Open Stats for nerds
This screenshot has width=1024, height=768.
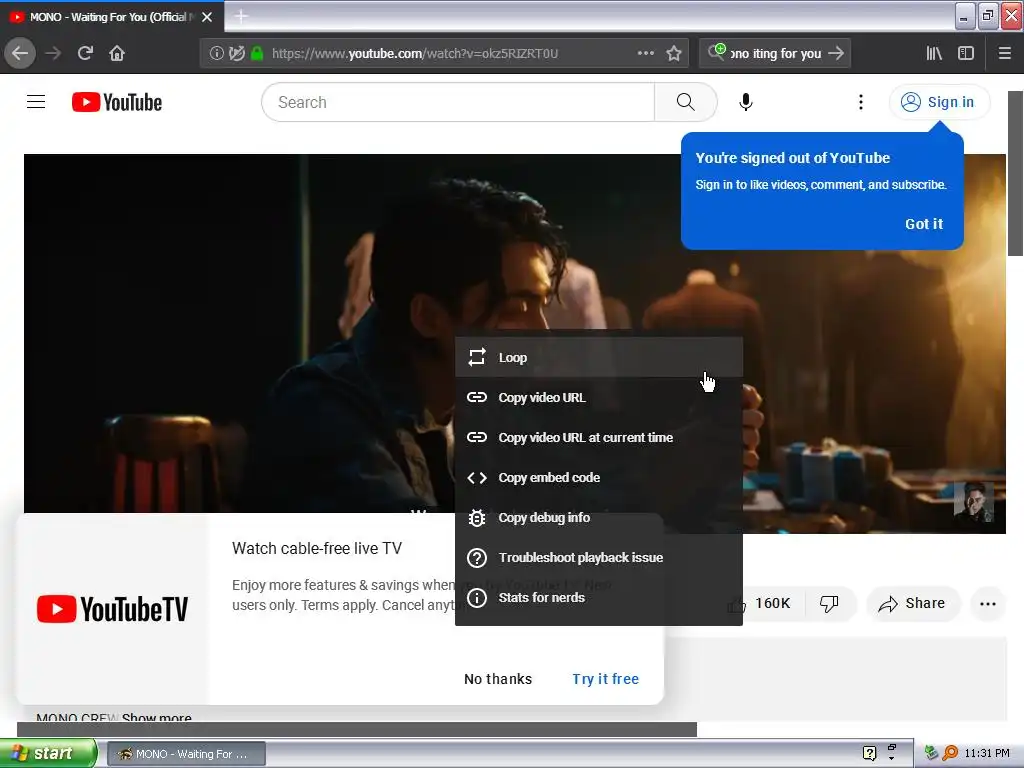(598, 597)
